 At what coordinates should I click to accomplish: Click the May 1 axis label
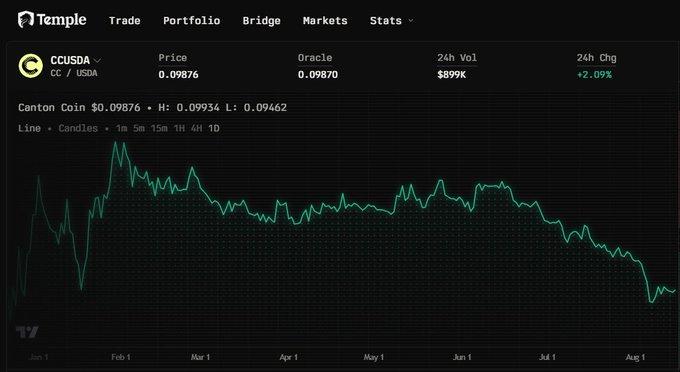click(x=373, y=357)
